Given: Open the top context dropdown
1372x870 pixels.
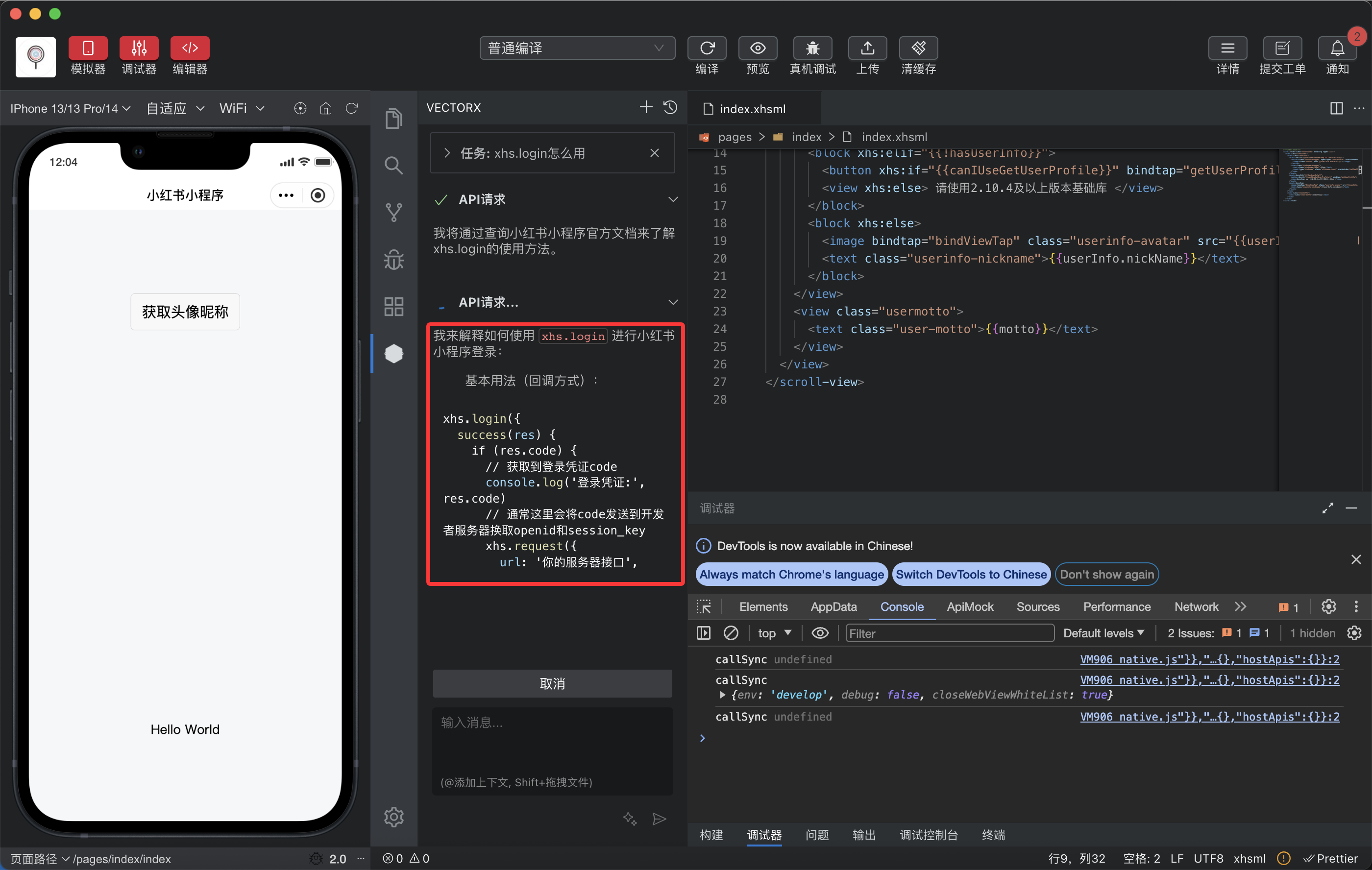Looking at the screenshot, I should pyautogui.click(x=774, y=633).
